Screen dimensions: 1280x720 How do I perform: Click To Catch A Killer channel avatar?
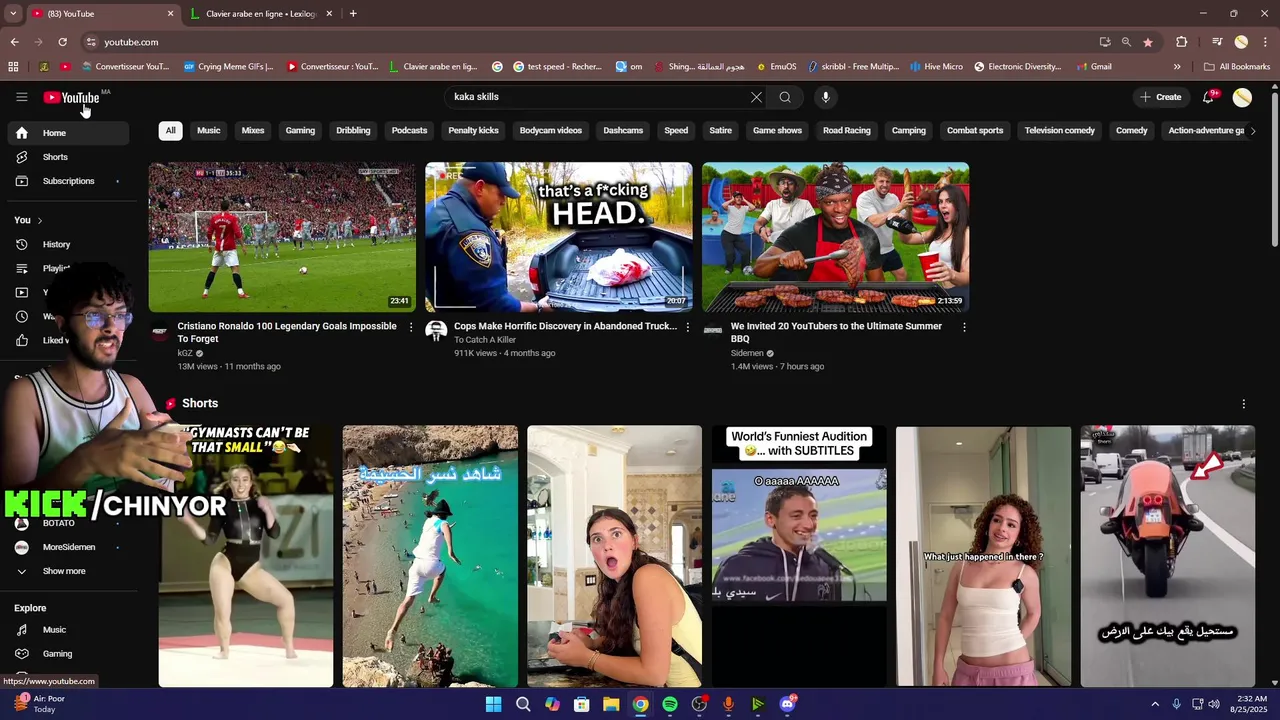tap(436, 331)
